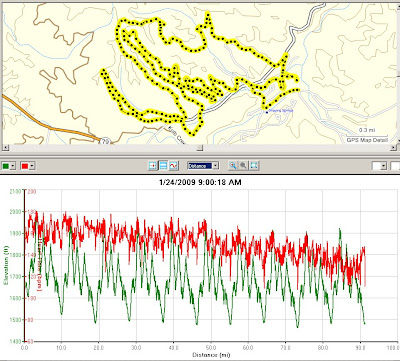Click the zoom in magnifier icon
This screenshot has height=361, width=400.
233,165
